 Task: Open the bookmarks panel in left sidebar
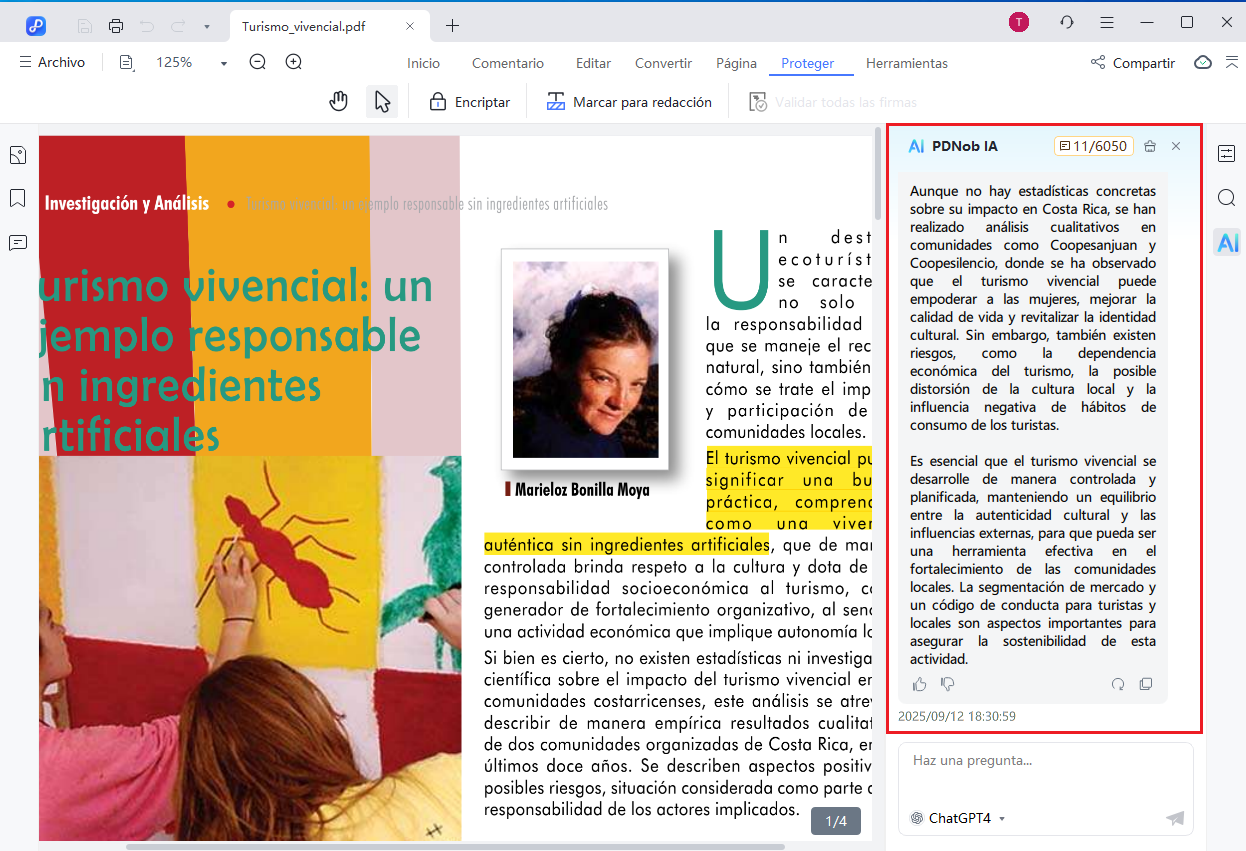18,199
